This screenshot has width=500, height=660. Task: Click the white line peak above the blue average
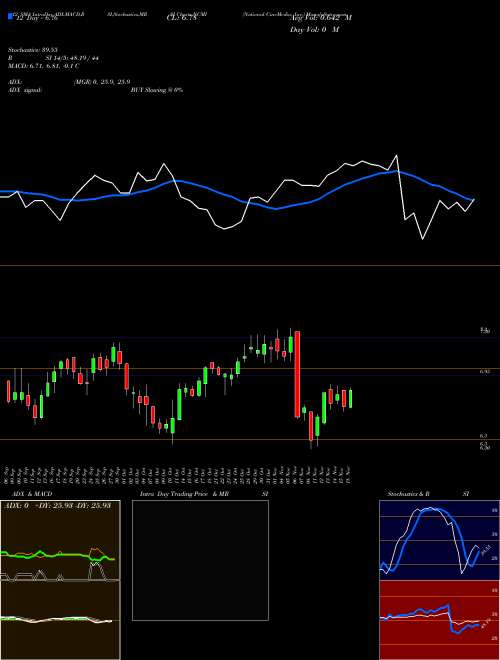coord(396,156)
